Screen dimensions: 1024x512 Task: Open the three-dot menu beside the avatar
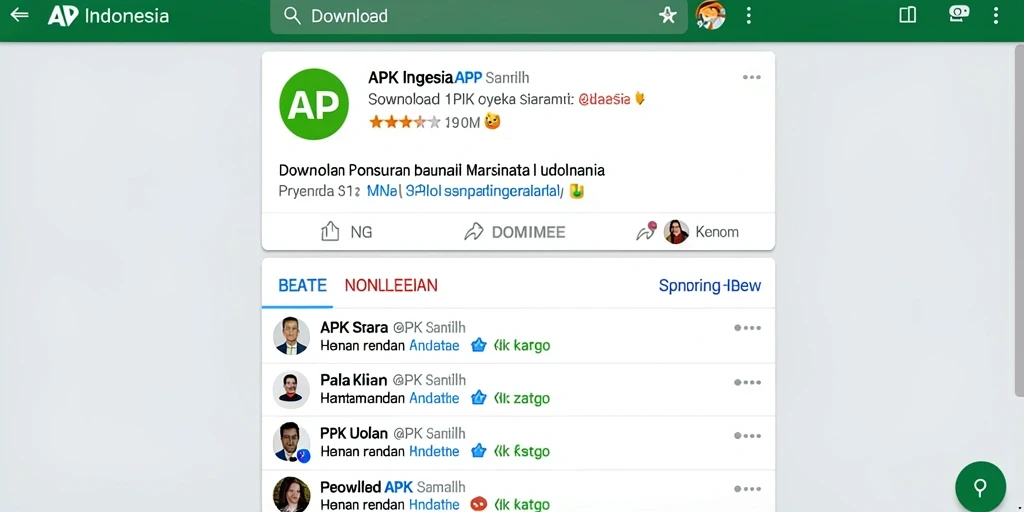[748, 16]
